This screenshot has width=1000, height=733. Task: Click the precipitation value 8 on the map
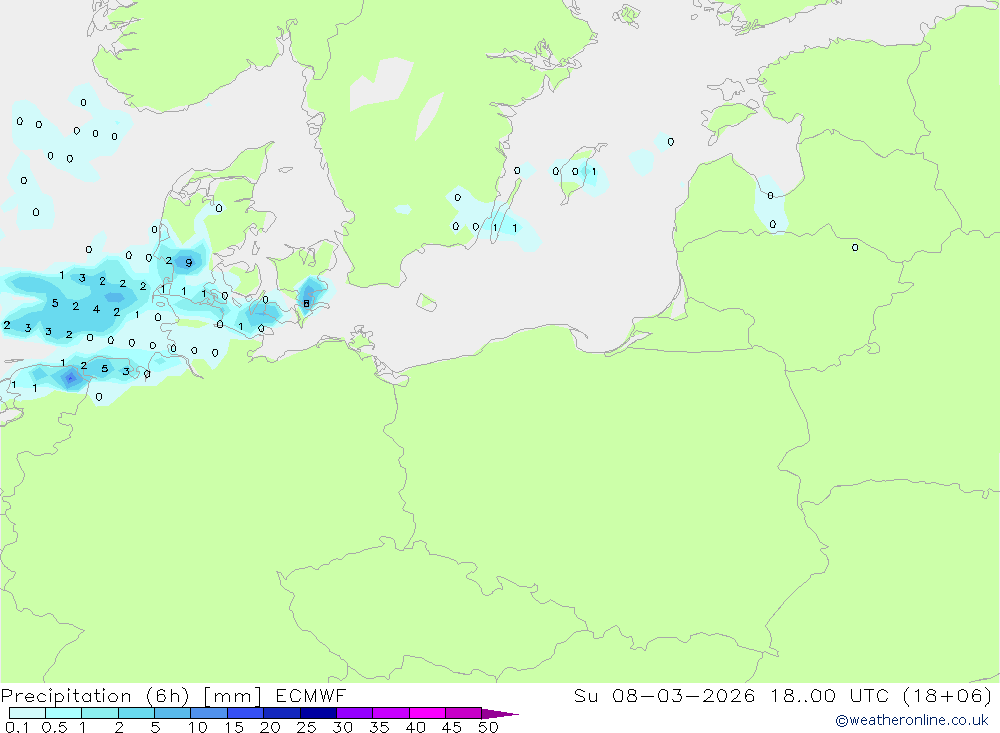[x=307, y=304]
